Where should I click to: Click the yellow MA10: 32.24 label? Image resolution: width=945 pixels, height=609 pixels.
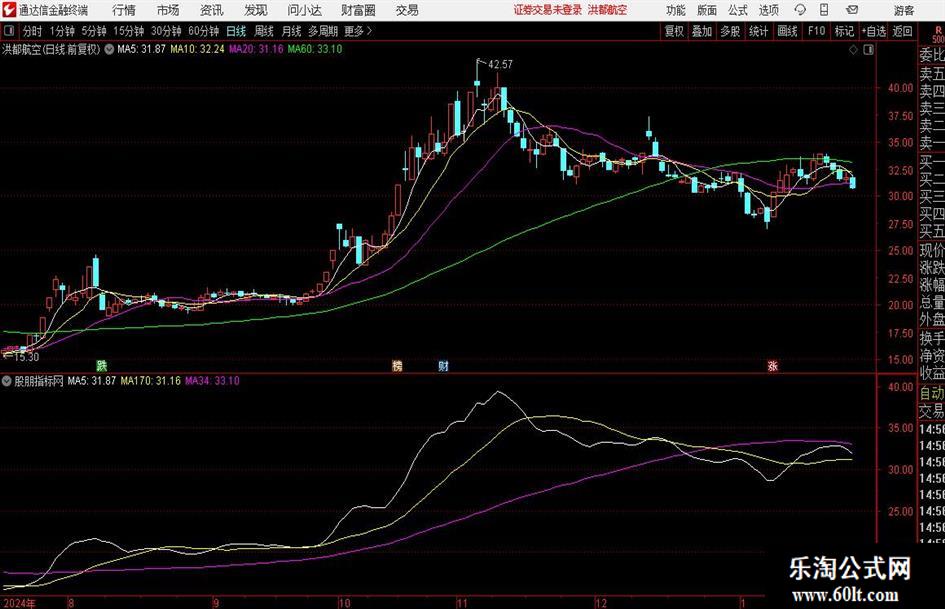click(197, 49)
